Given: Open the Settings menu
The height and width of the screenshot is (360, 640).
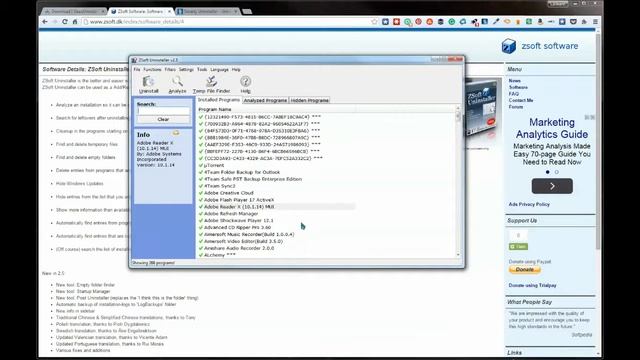Looking at the screenshot, I should tap(186, 70).
